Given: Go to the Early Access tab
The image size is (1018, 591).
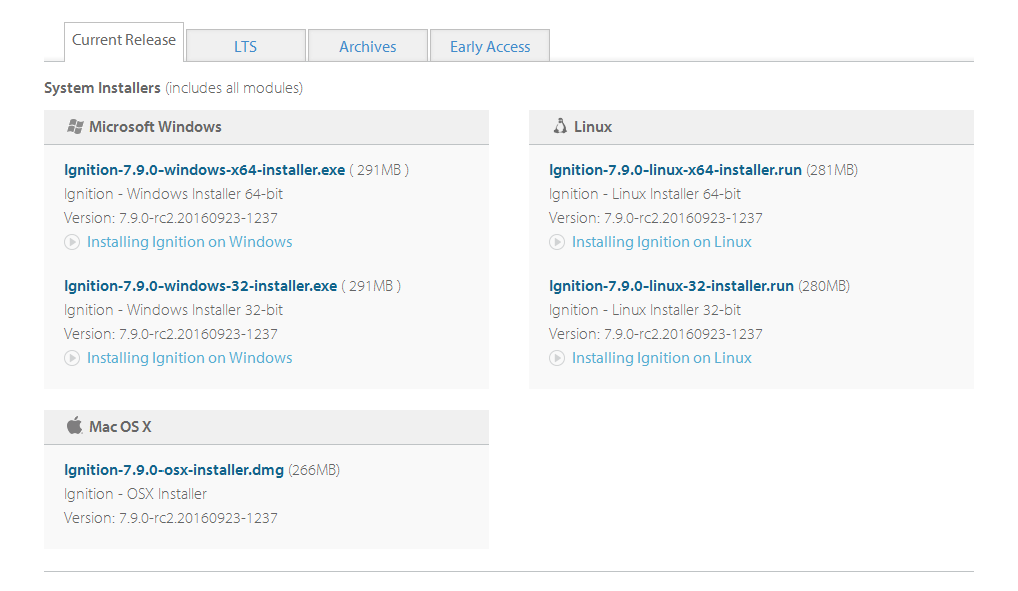Looking at the screenshot, I should pos(490,47).
